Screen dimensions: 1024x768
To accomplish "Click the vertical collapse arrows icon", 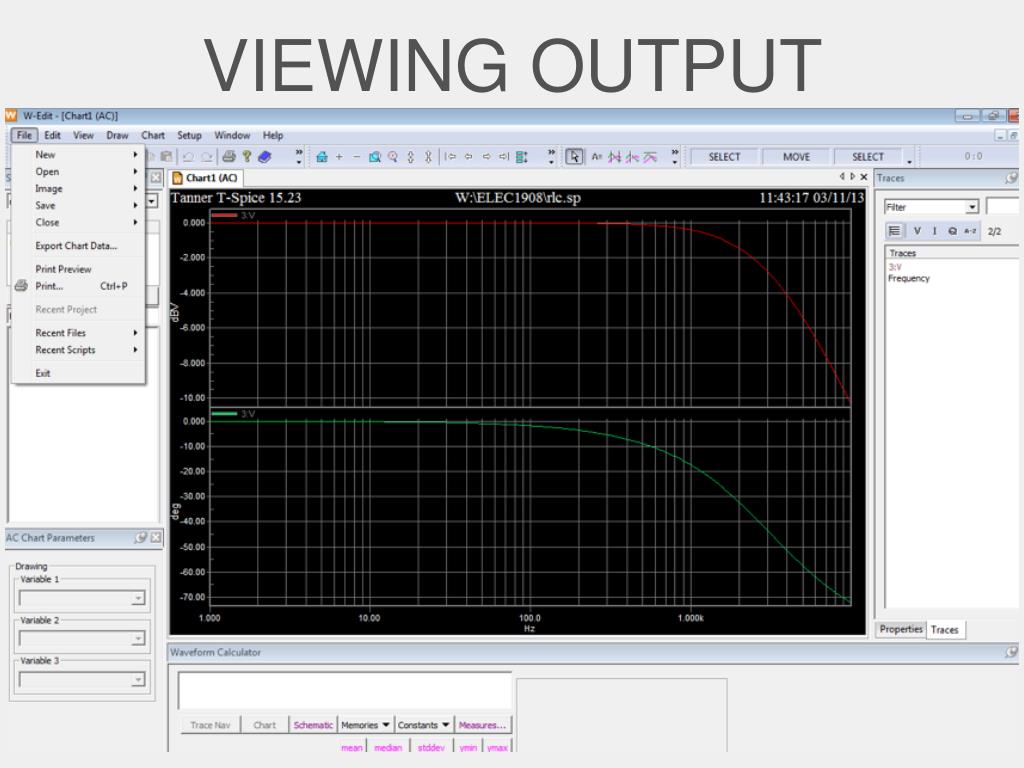I will tap(428, 157).
